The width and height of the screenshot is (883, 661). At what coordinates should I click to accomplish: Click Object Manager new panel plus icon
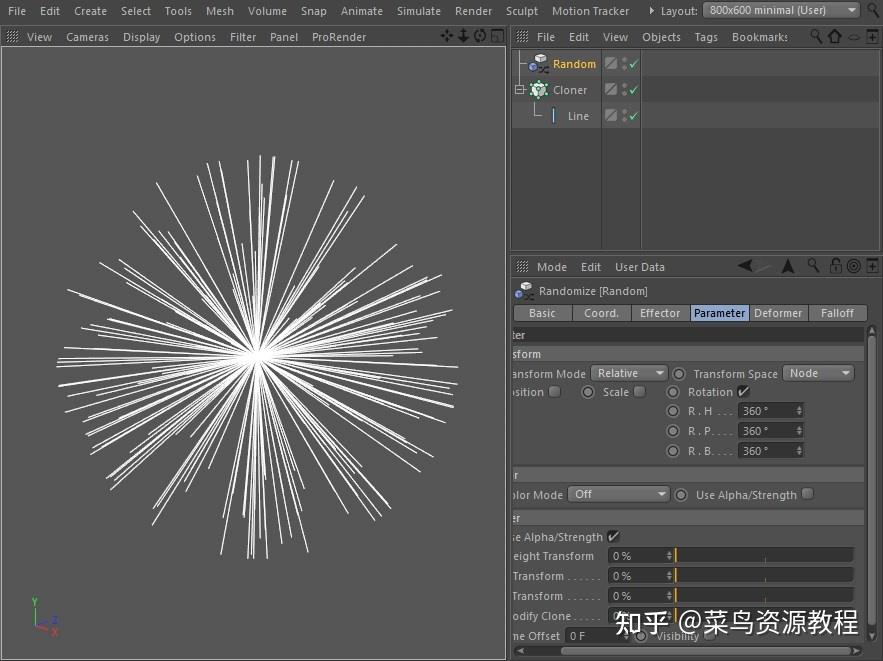[872, 37]
